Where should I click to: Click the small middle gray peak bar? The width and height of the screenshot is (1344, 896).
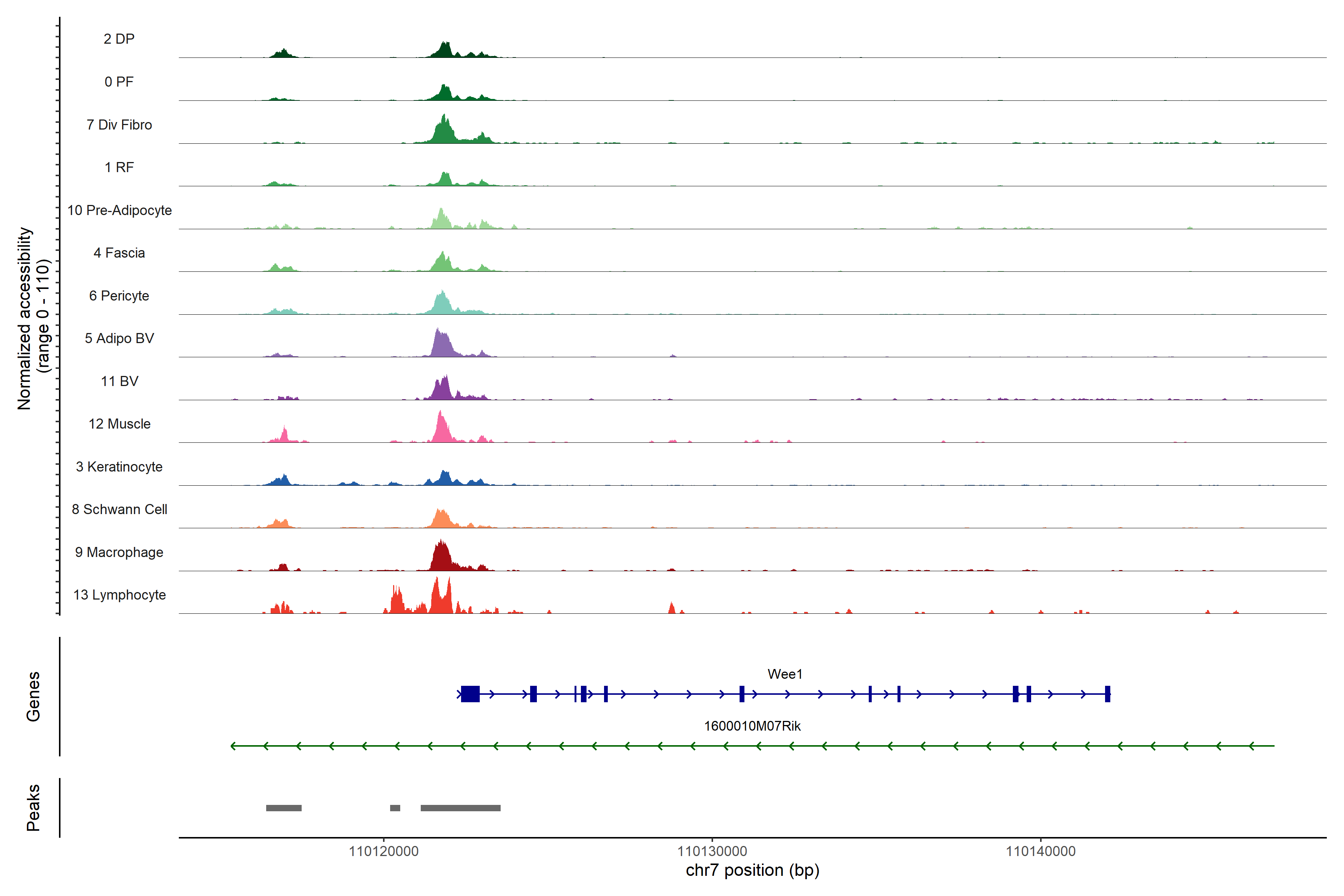(395, 808)
